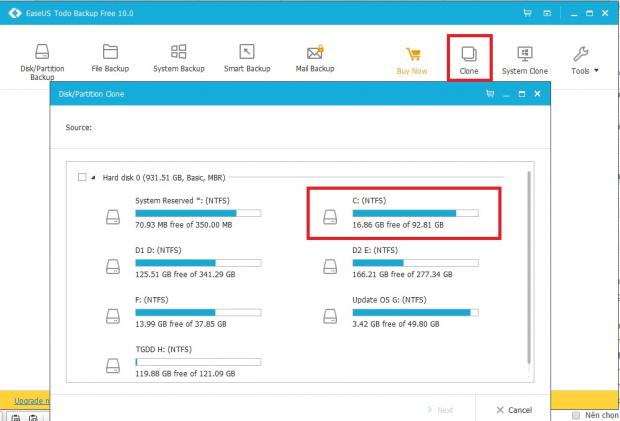Check the Hard disk 0 checkbox
Image resolution: width=620 pixels, height=421 pixels.
pos(82,177)
